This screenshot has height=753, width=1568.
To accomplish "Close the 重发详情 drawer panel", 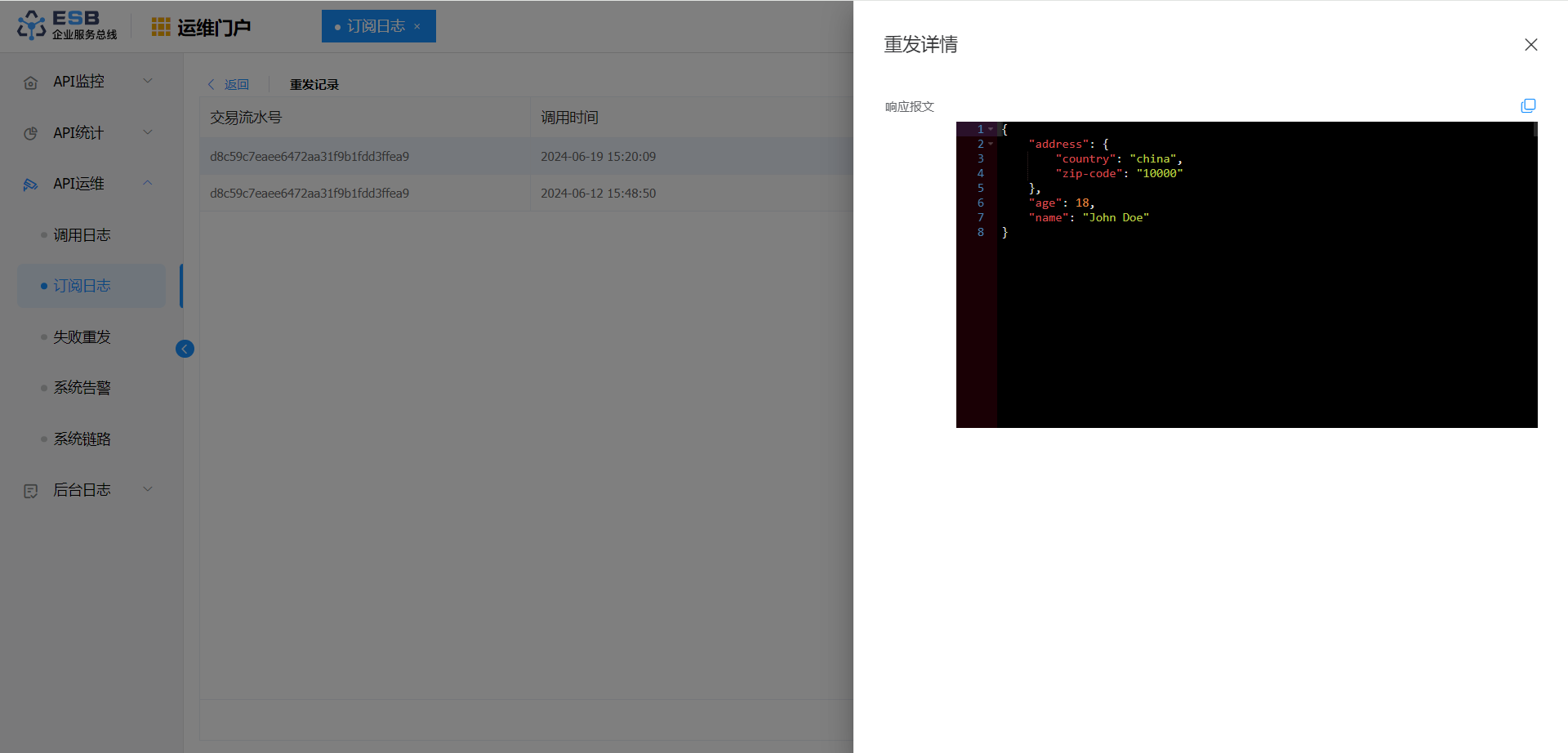I will (1530, 45).
